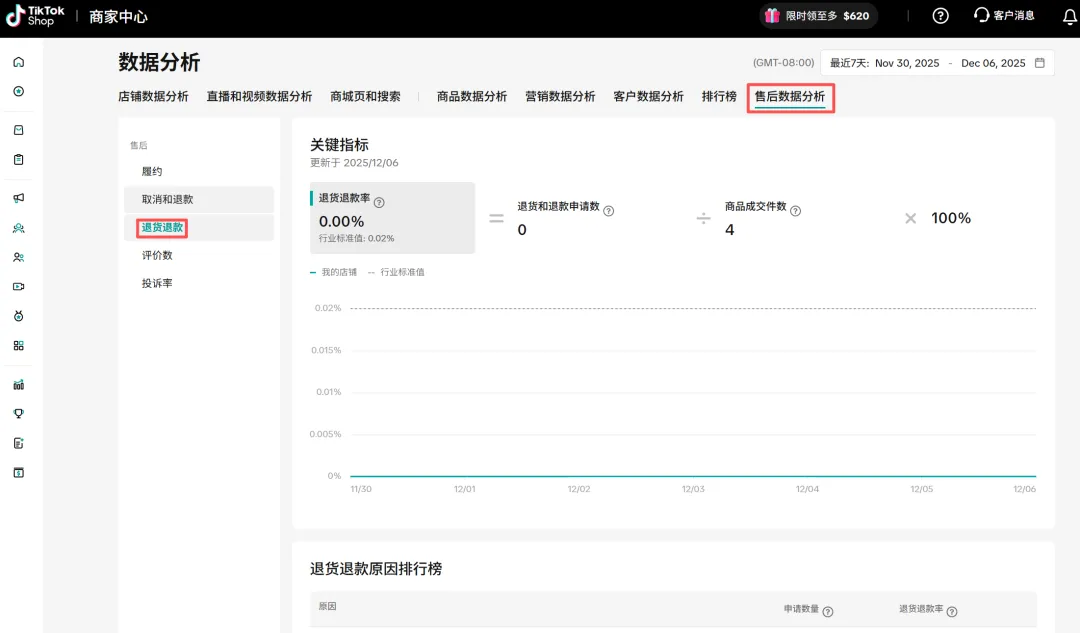Open the data analytics chart sidebar icon
Screen dimensions: 1080x633
coord(18,384)
